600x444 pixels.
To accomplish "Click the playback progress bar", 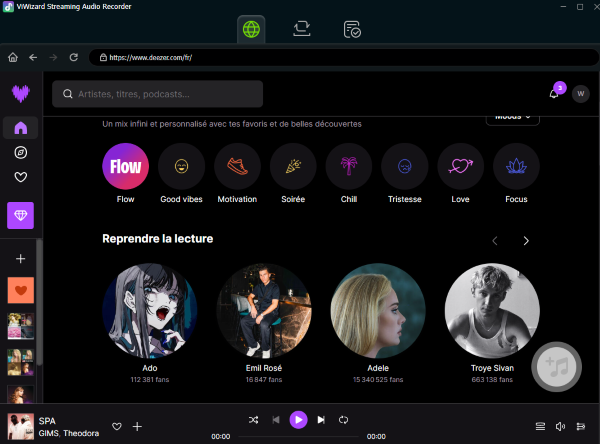I will 298,436.
